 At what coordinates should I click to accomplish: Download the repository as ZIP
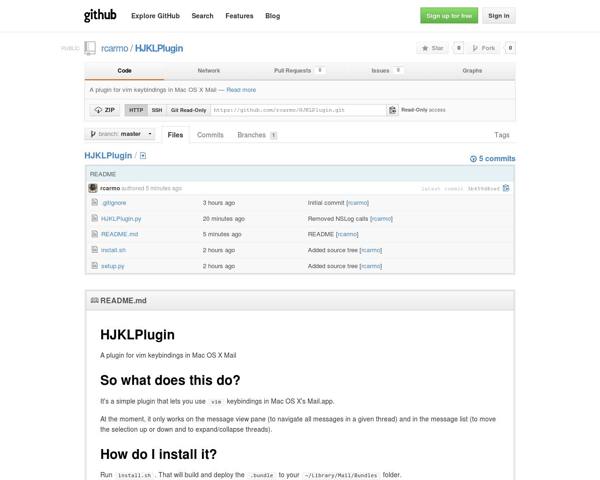coord(104,110)
